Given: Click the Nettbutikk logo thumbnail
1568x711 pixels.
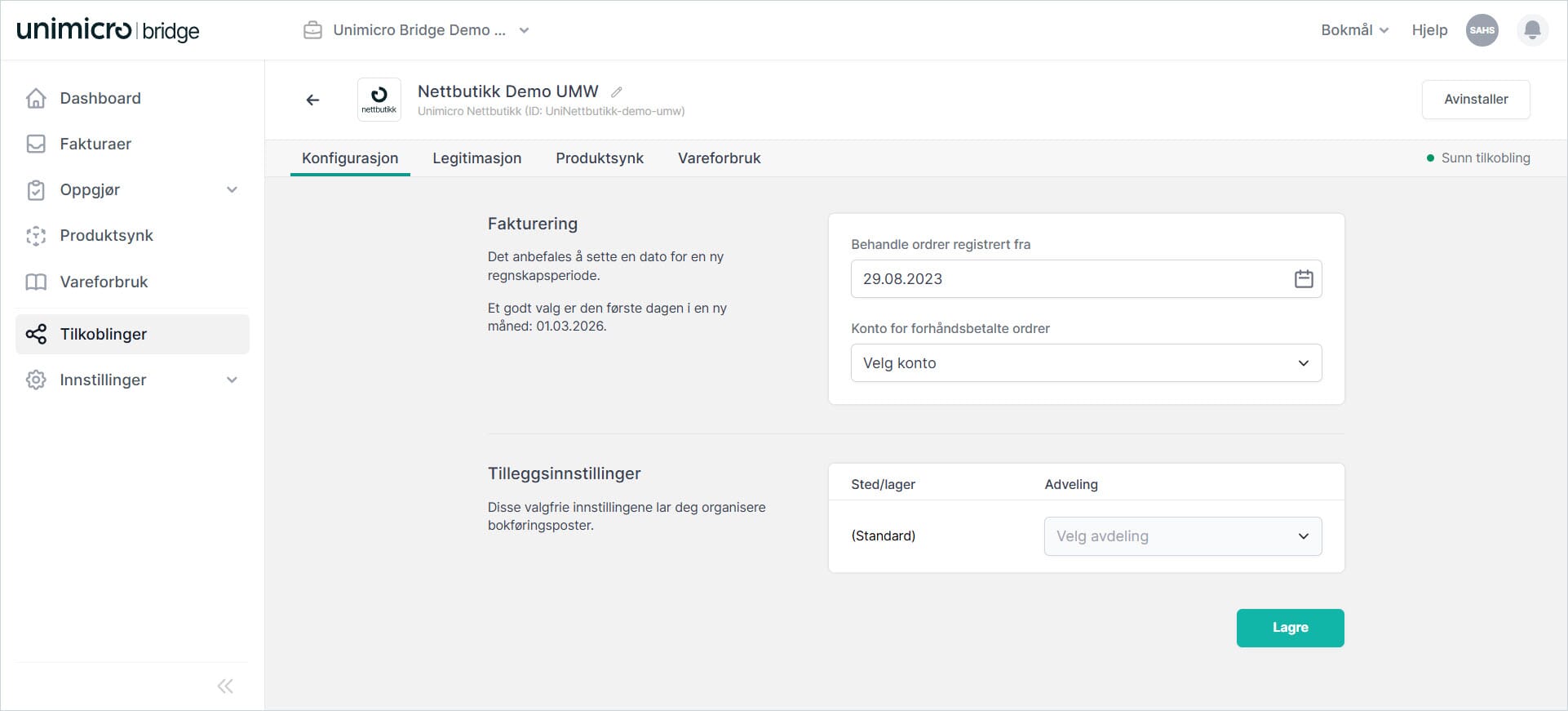Looking at the screenshot, I should [x=379, y=100].
